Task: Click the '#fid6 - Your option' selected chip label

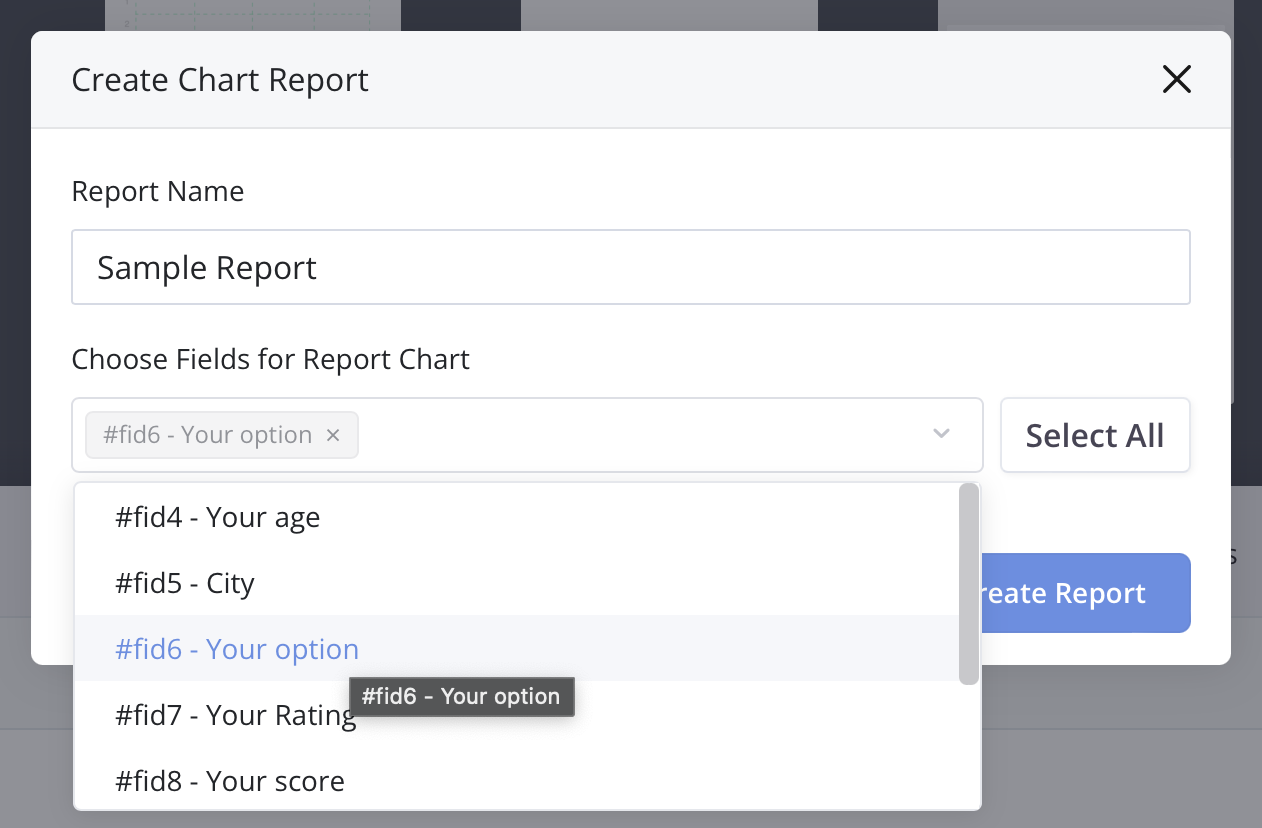Action: coord(208,436)
